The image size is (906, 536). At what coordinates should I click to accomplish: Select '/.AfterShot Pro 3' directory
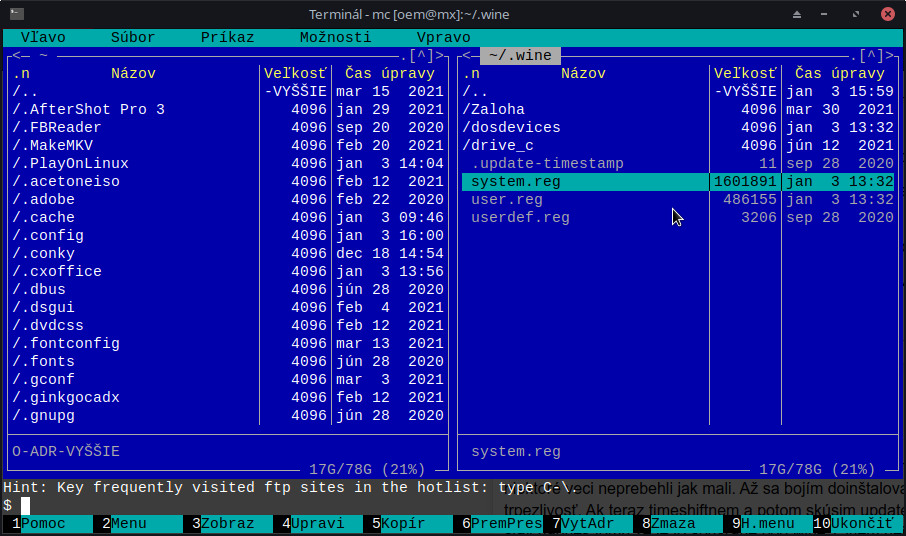(x=228, y=109)
